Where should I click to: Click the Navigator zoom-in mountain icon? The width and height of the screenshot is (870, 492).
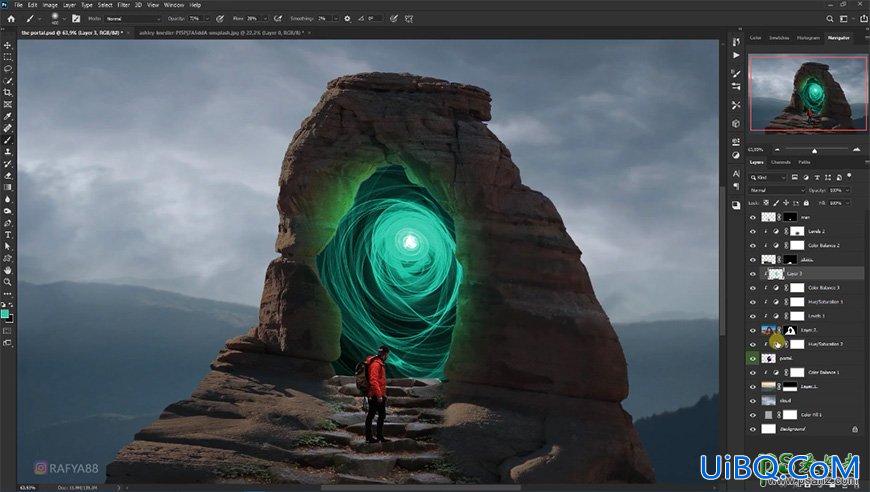pos(857,150)
